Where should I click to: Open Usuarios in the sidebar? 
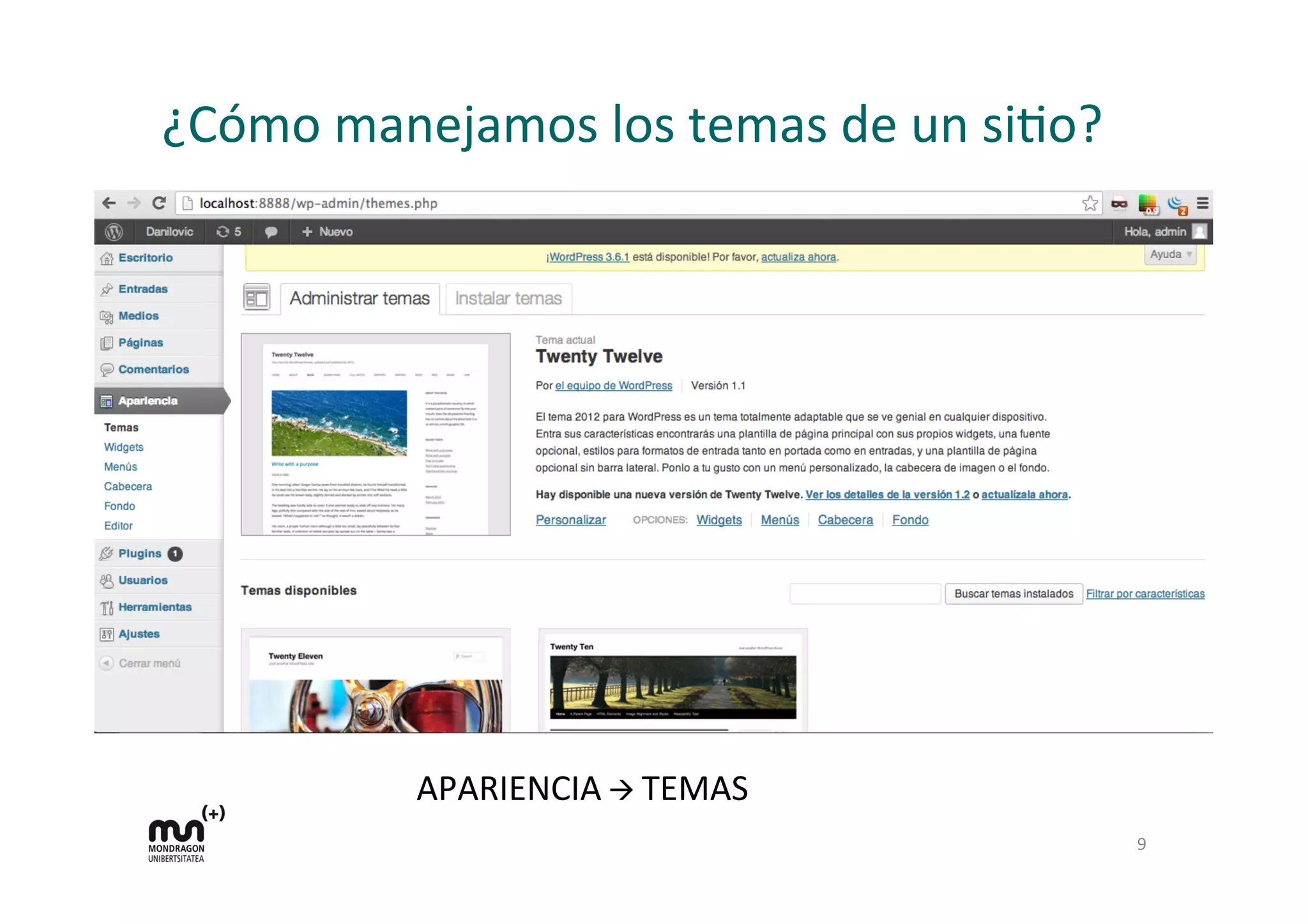[x=143, y=580]
